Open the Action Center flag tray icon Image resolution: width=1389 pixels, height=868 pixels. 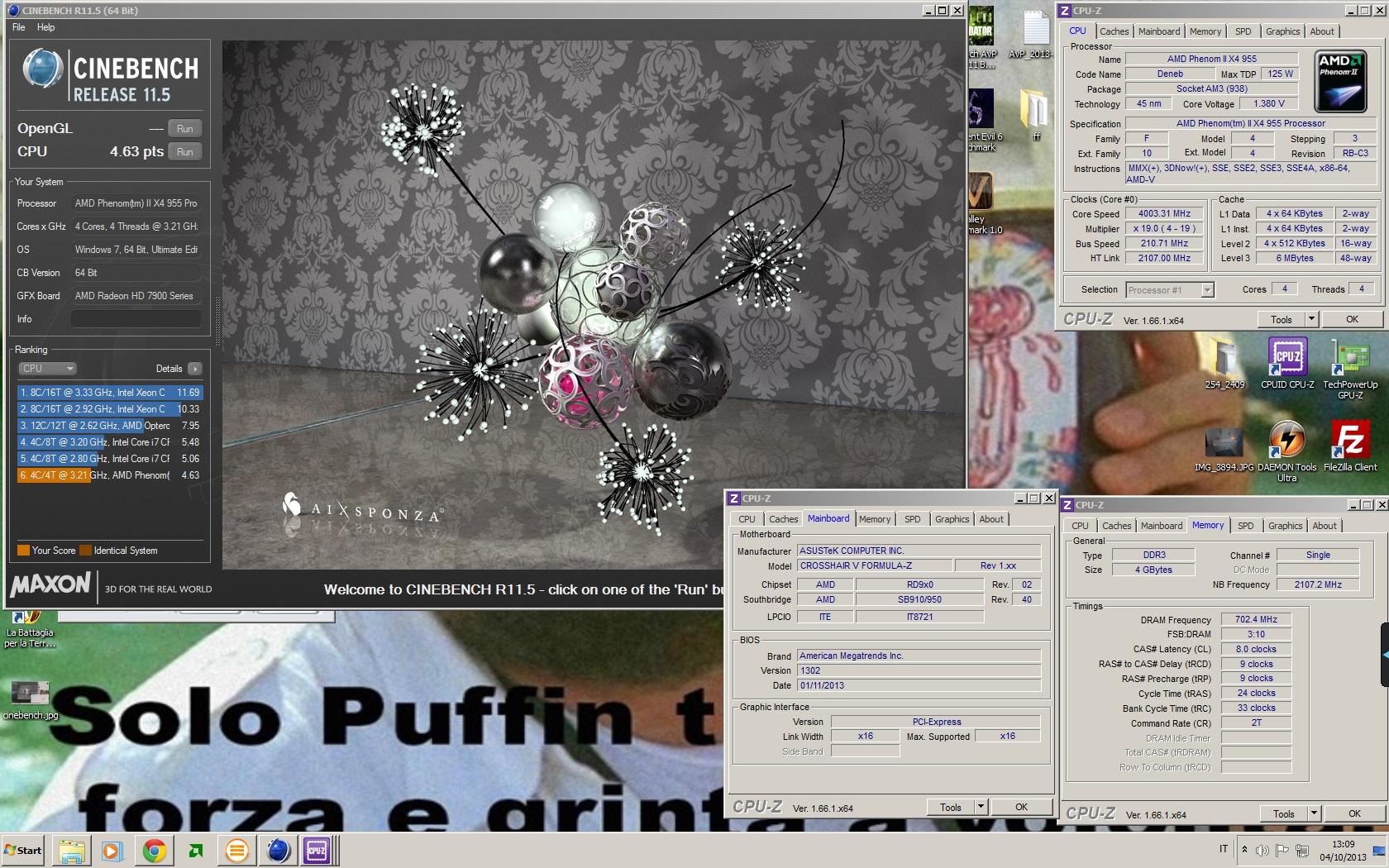pos(1282,850)
